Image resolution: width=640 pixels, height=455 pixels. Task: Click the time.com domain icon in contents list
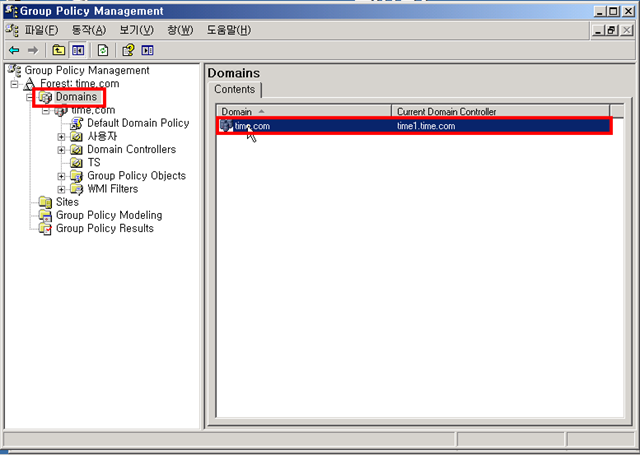[x=226, y=126]
